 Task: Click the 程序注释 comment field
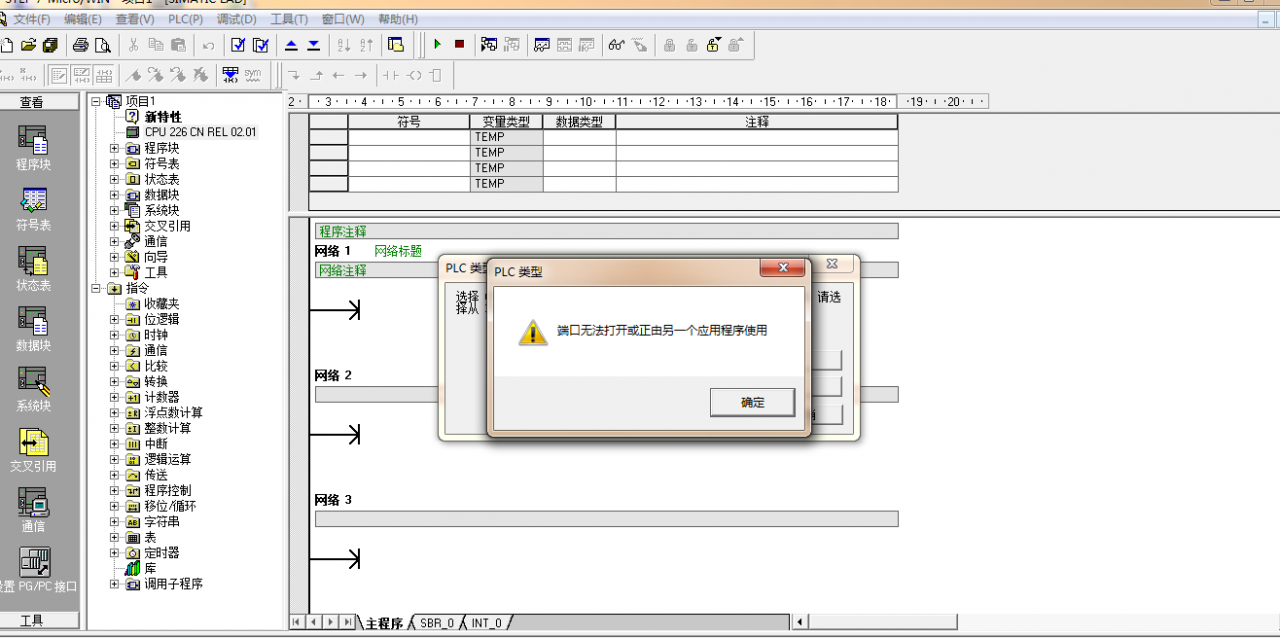pyautogui.click(x=607, y=231)
